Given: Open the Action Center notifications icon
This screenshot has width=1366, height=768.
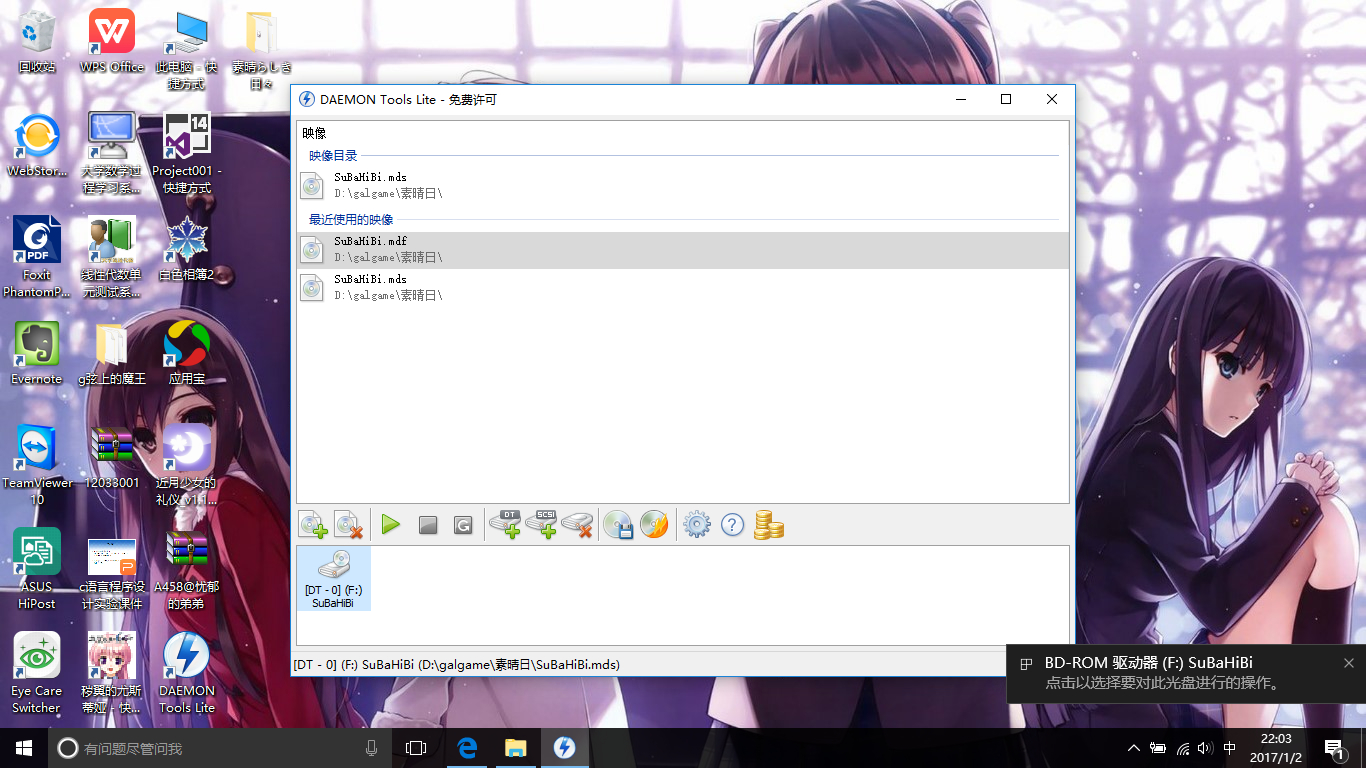Looking at the screenshot, I should pyautogui.click(x=1335, y=748).
